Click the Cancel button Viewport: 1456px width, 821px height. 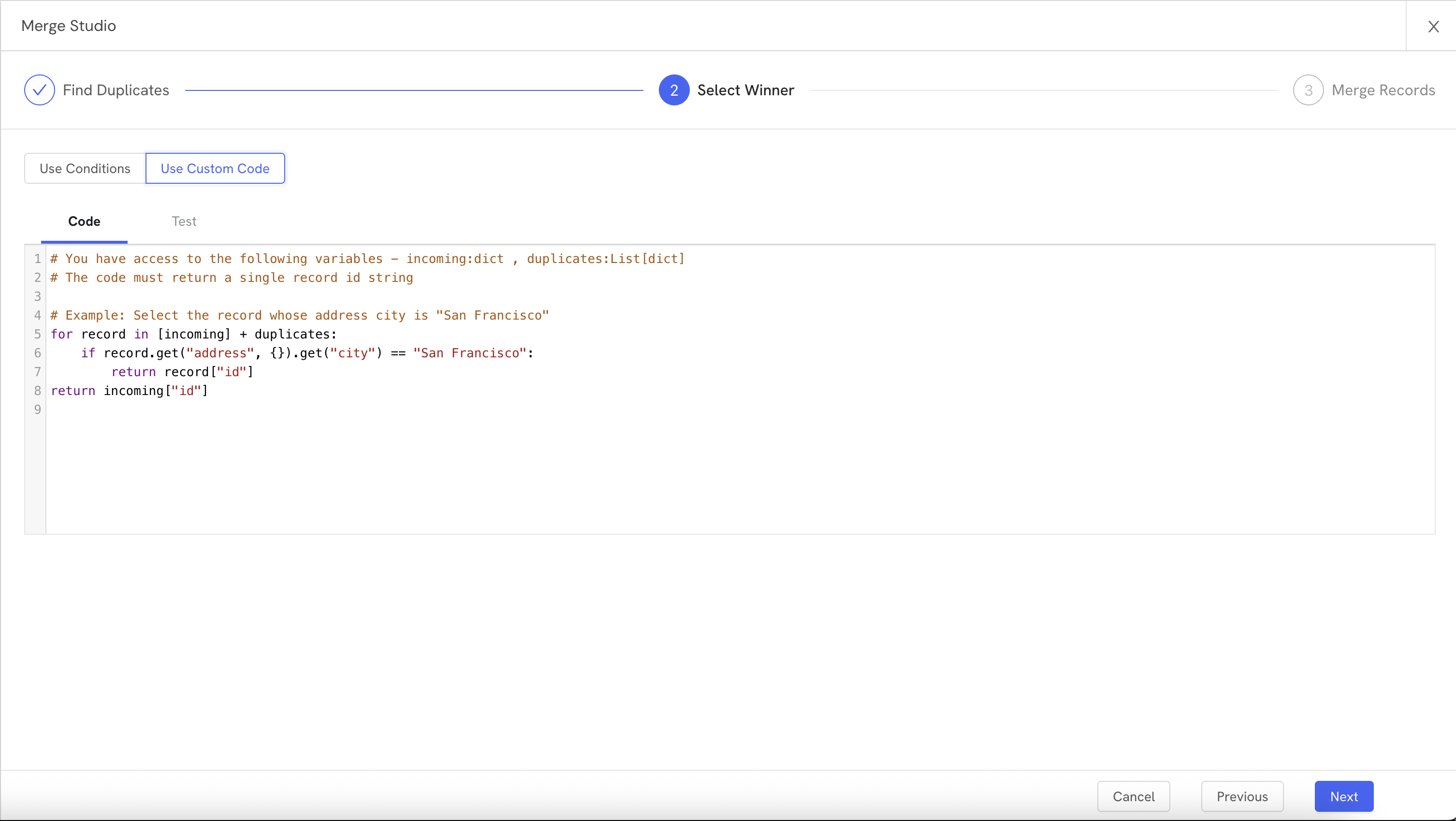[1133, 796]
